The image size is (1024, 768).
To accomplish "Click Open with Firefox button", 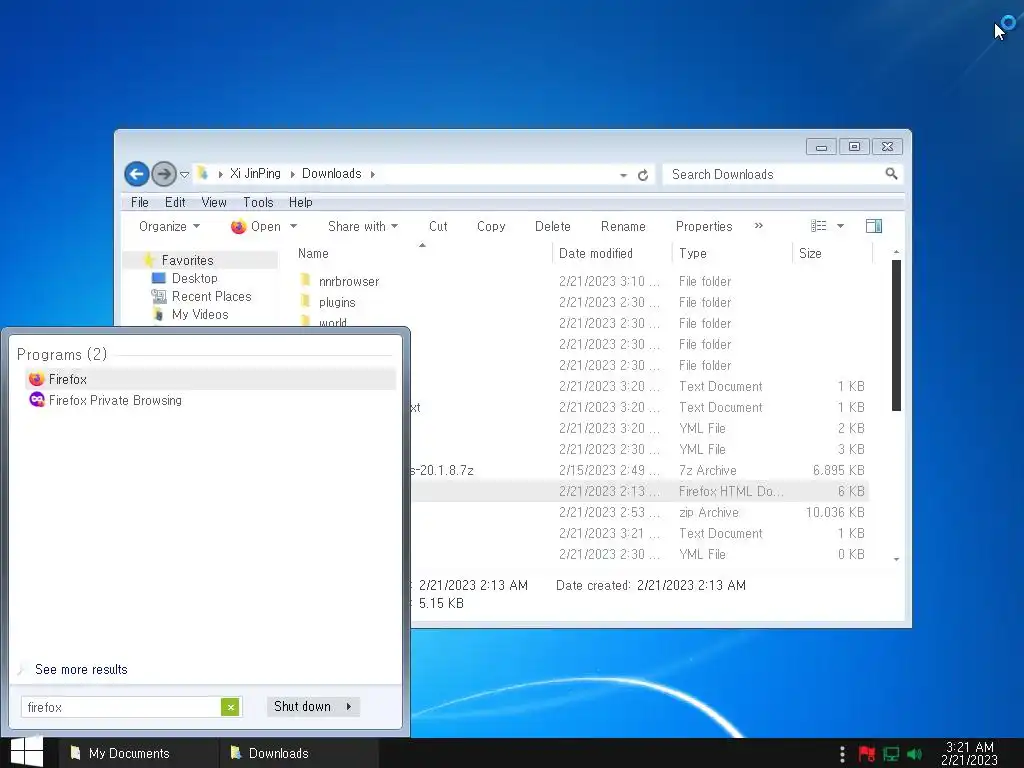I will click(256, 227).
